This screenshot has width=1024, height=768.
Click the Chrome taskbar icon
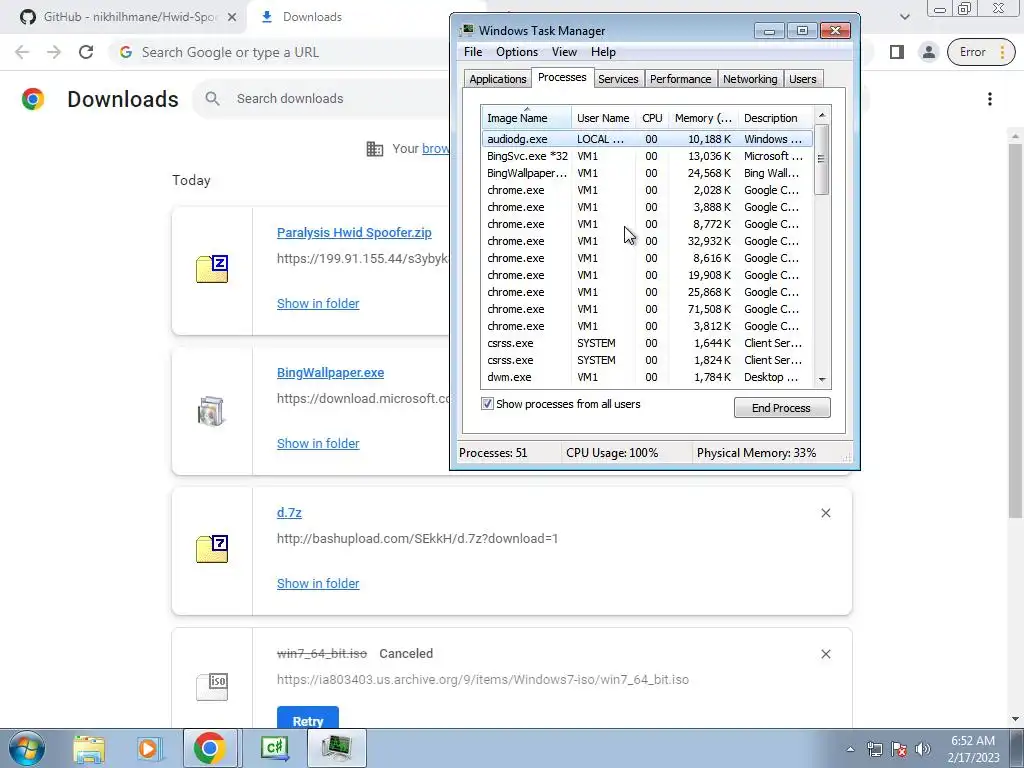(210, 748)
